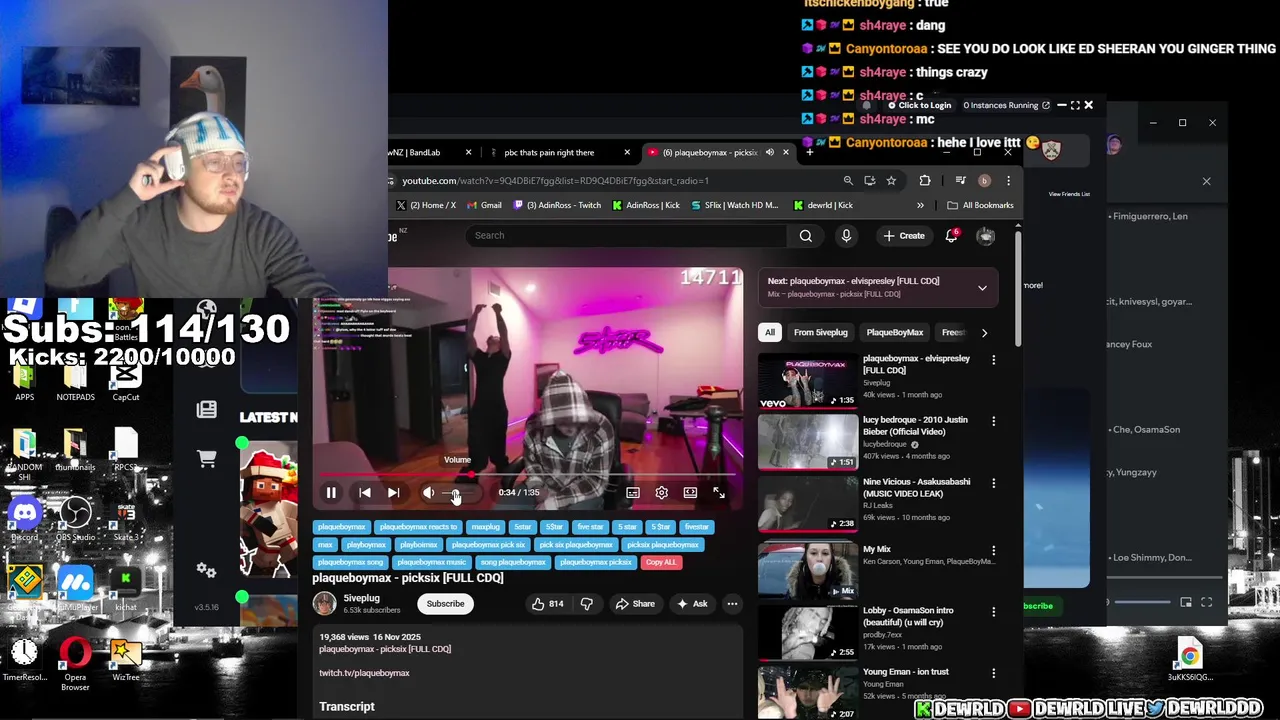Like the video with 814 likes

[547, 604]
